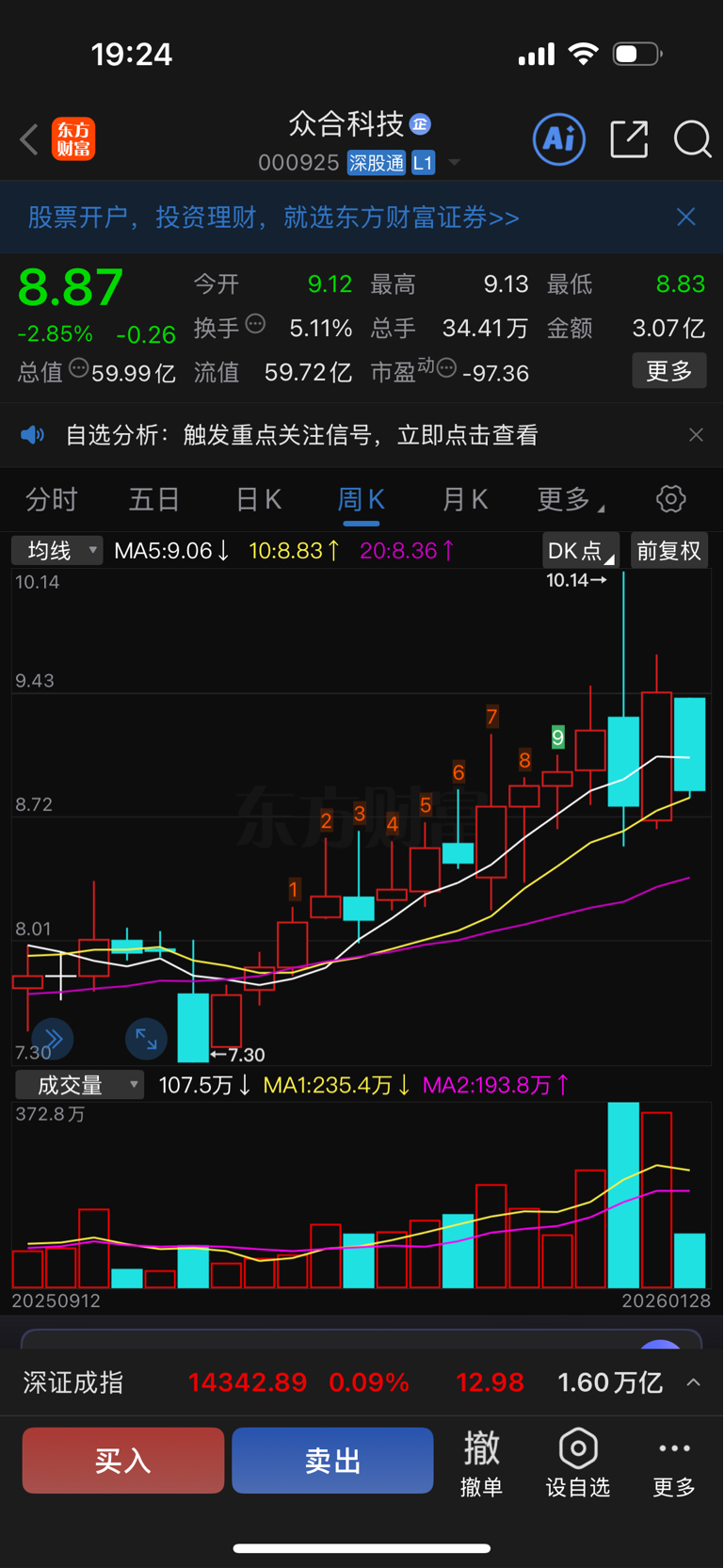Tap the 金额 3.07亿 value
The image size is (724, 1568).
[x=668, y=329]
